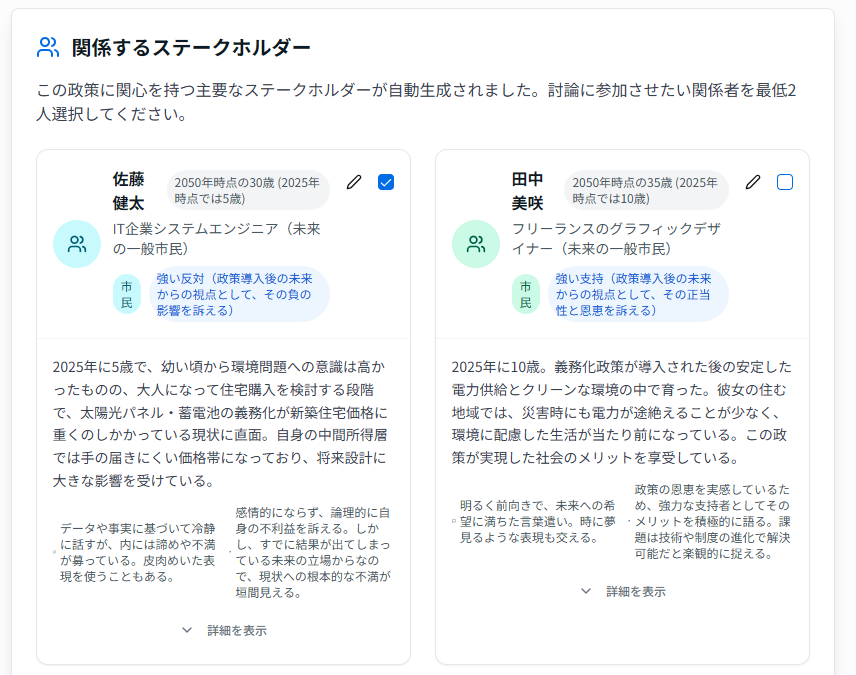Click the 市民 badge on 田中美咲's card
This screenshot has height=675, width=856.
point(526,294)
